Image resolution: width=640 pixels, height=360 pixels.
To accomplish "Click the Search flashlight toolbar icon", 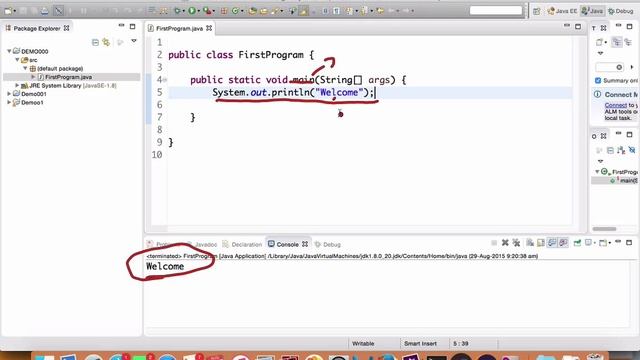I will click(275, 11).
